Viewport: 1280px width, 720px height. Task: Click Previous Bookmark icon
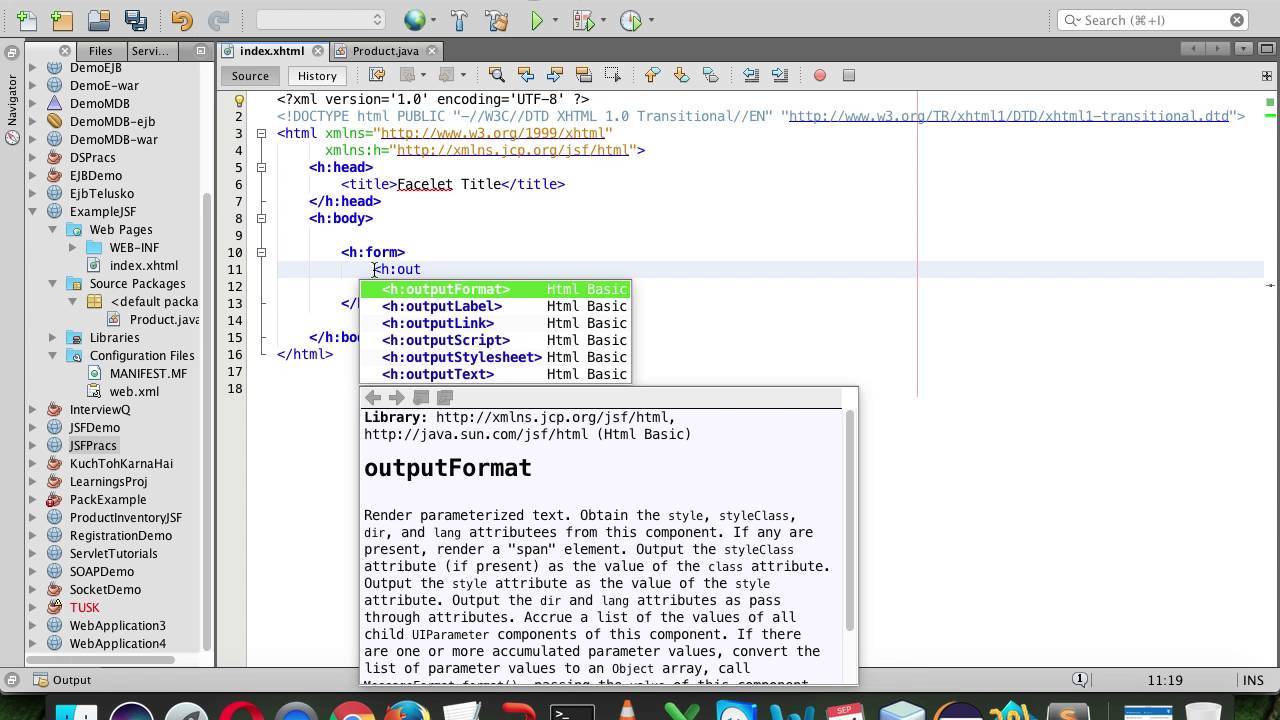point(652,75)
